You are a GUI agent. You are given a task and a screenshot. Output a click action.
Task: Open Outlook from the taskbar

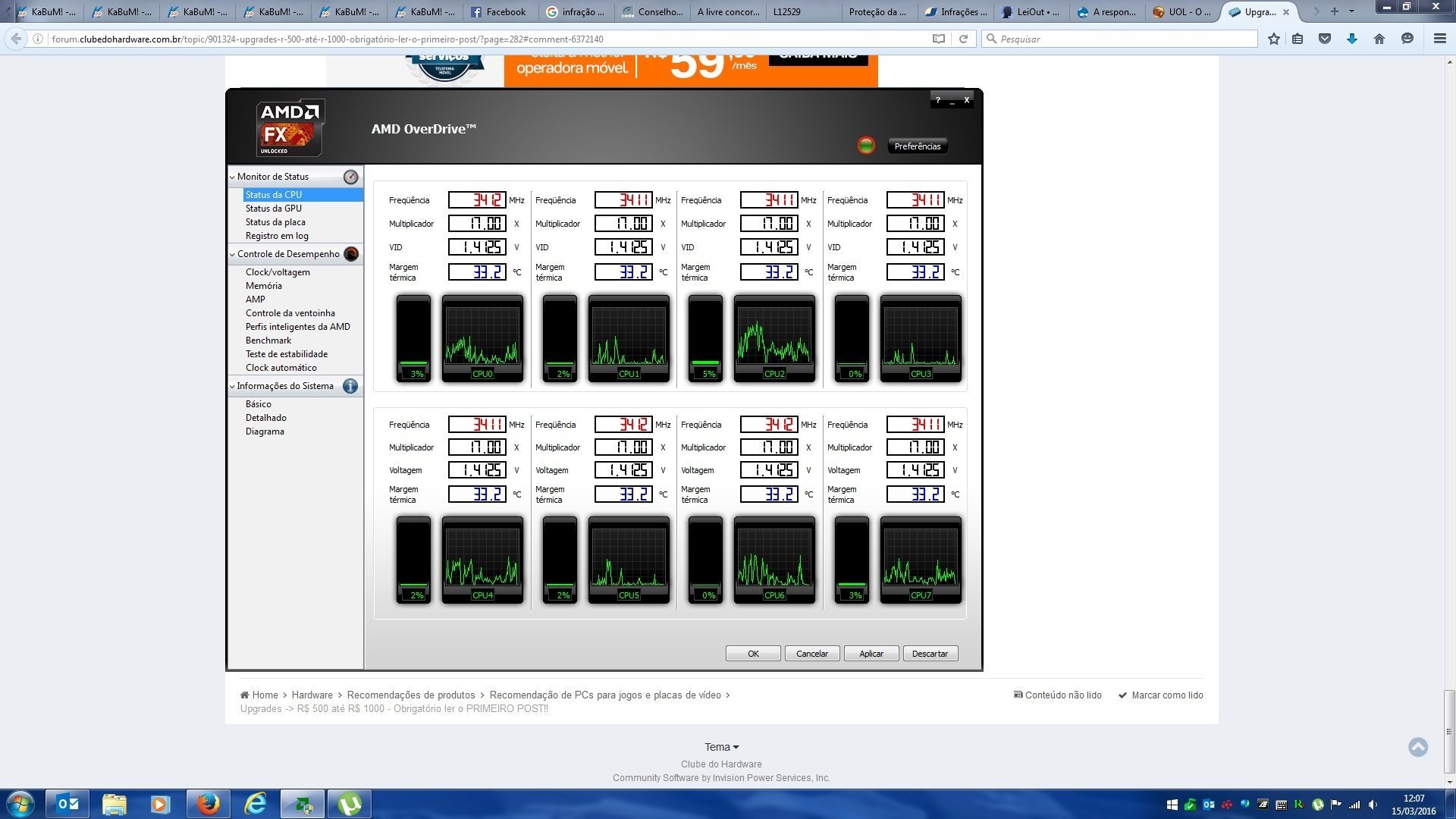pos(67,804)
